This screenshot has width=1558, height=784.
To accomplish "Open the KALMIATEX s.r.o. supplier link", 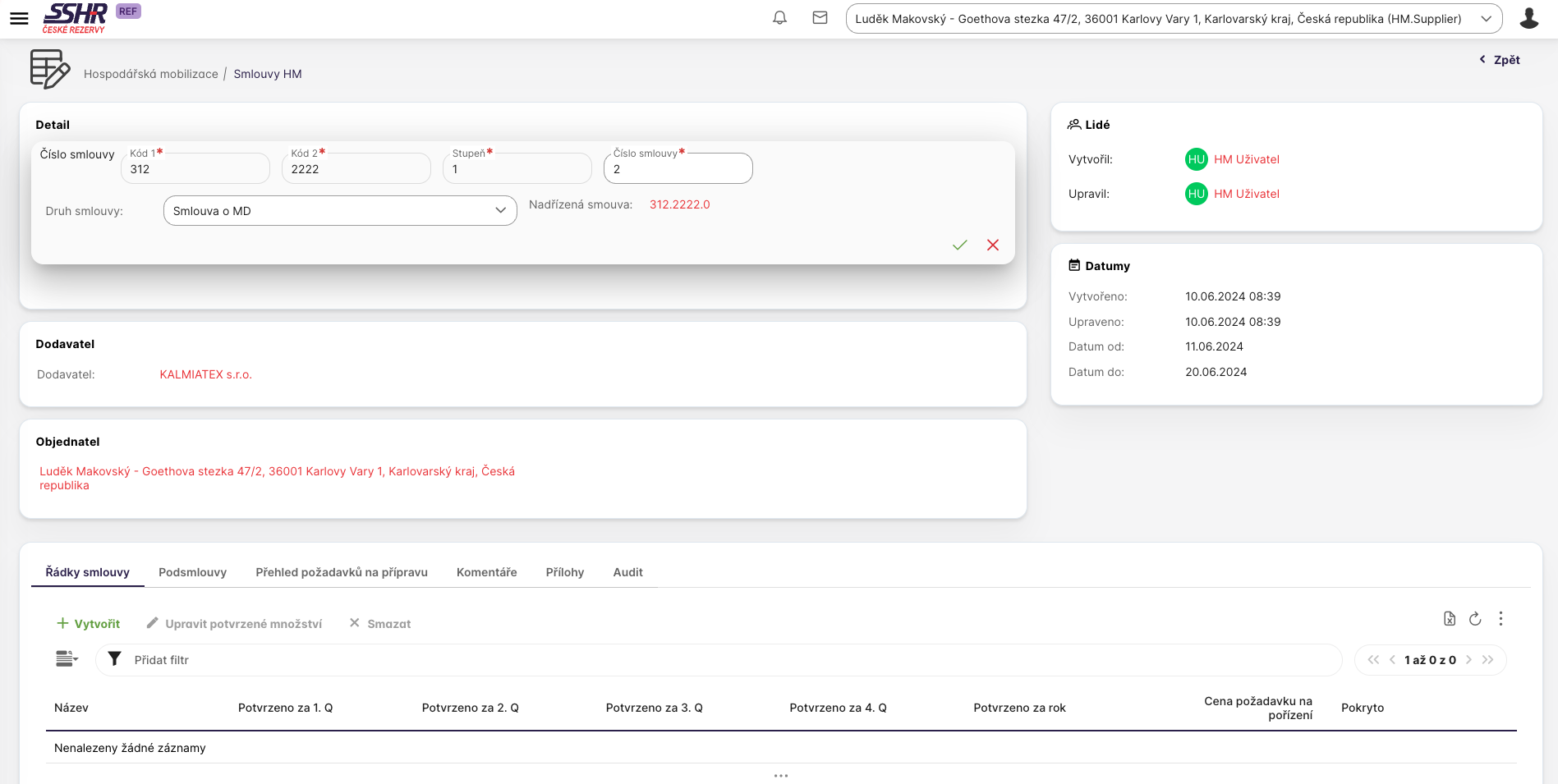I will pyautogui.click(x=205, y=374).
